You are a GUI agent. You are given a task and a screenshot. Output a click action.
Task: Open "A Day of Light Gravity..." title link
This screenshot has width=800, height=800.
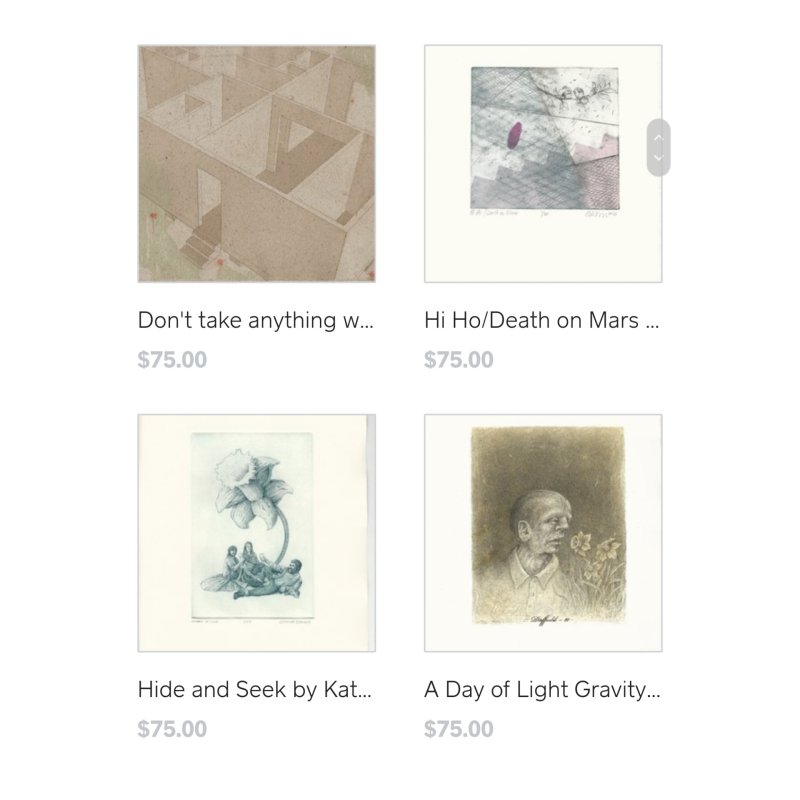click(542, 689)
